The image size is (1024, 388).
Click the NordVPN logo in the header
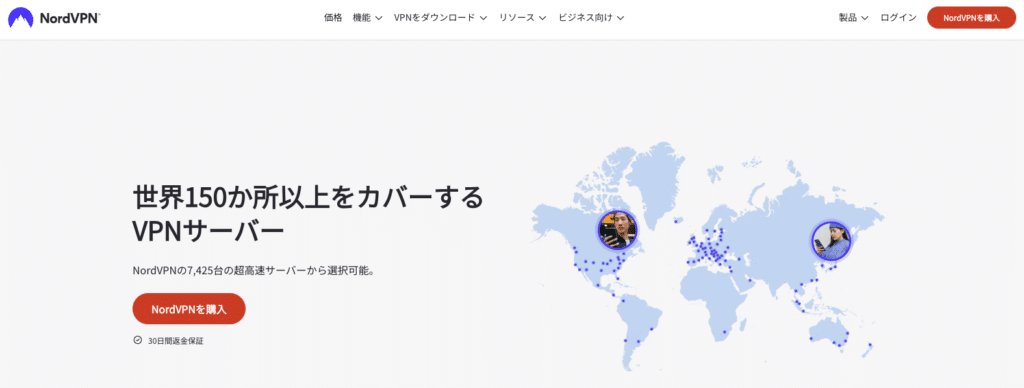[54, 18]
